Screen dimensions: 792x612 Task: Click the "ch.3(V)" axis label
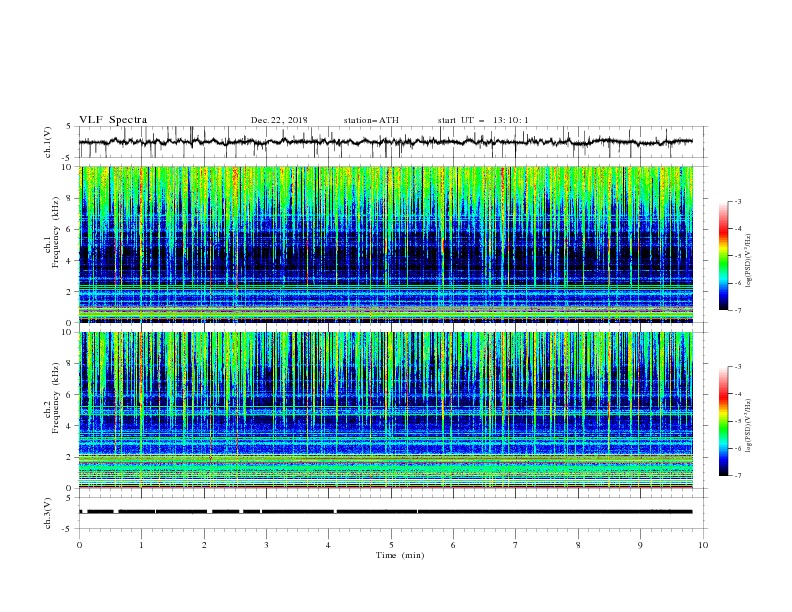(48, 513)
